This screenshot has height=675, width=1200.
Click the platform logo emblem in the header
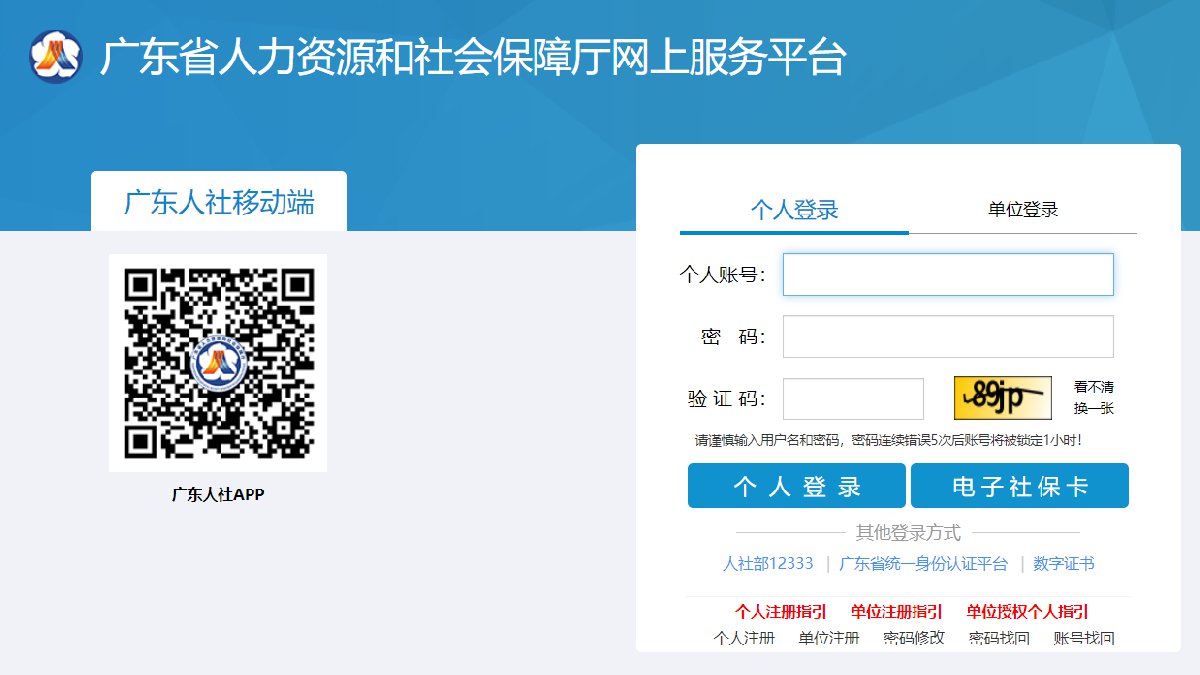point(56,57)
